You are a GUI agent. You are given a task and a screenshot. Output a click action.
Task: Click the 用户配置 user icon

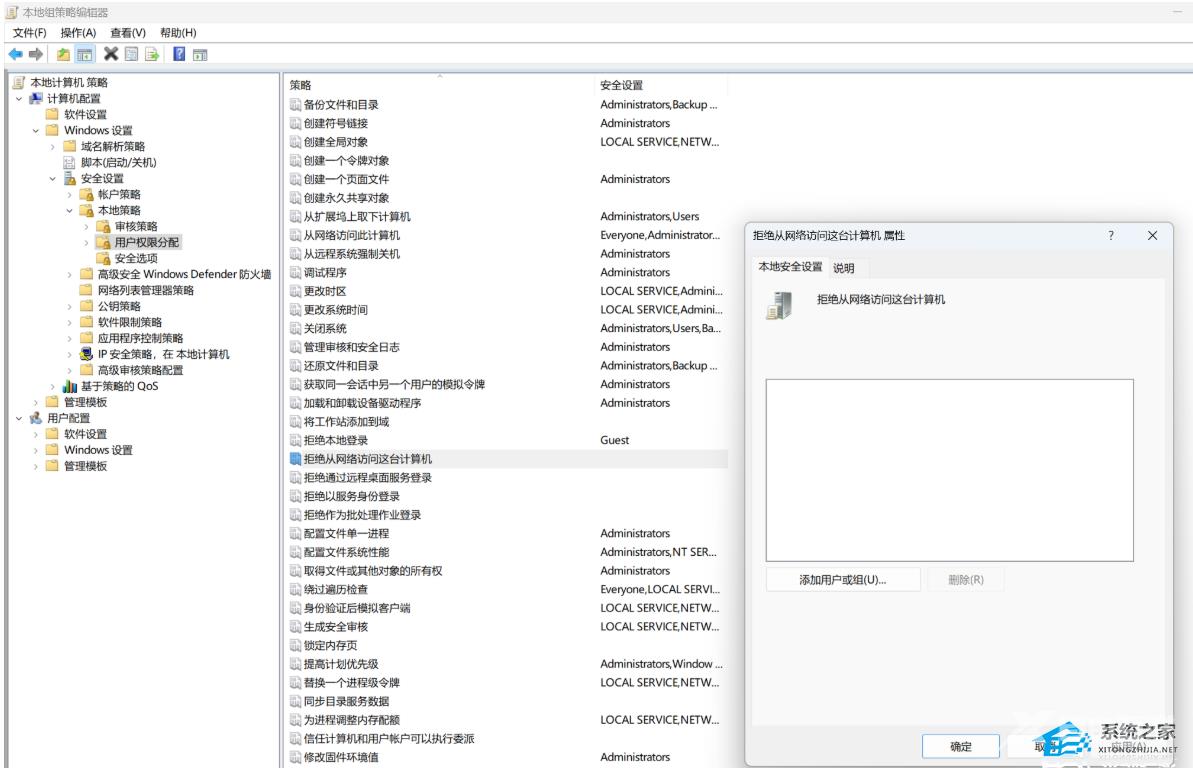pos(36,418)
